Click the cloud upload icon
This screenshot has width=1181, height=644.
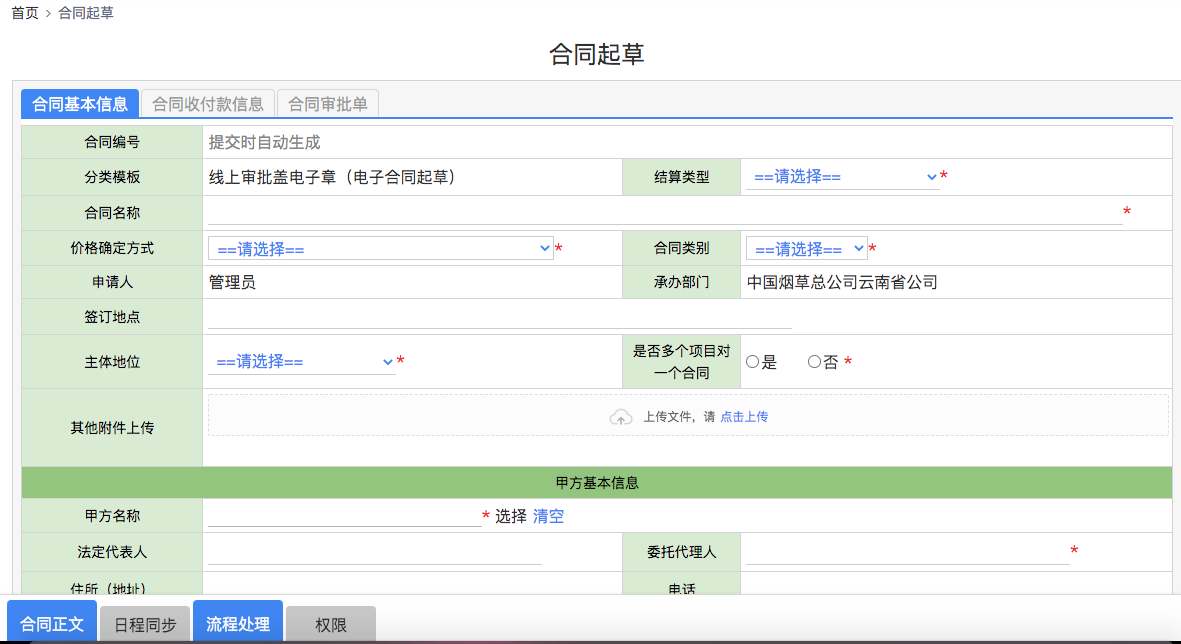pos(621,417)
